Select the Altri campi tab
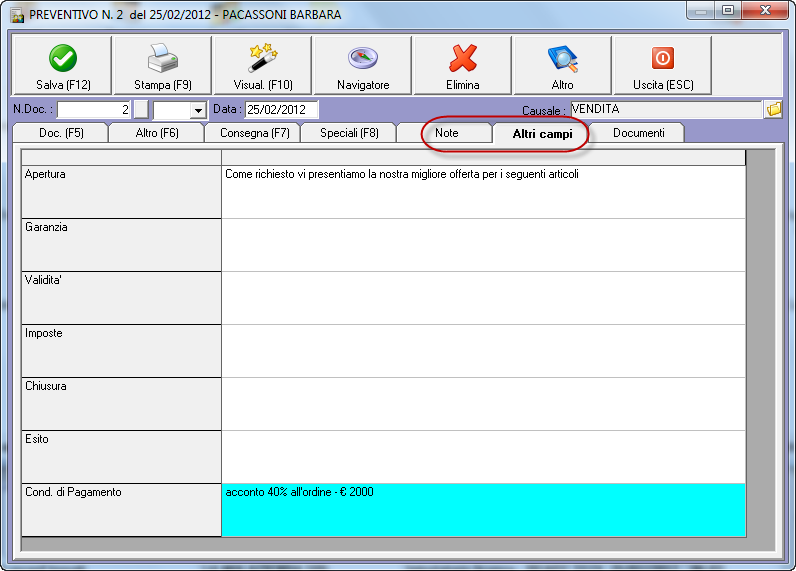Screen dimensions: 796x571 (542, 134)
